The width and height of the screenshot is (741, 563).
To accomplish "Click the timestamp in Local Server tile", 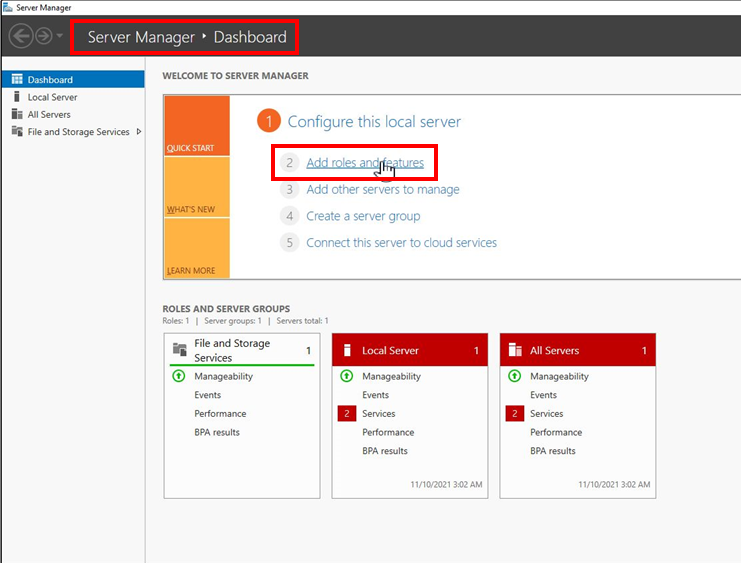I will pyautogui.click(x=446, y=485).
